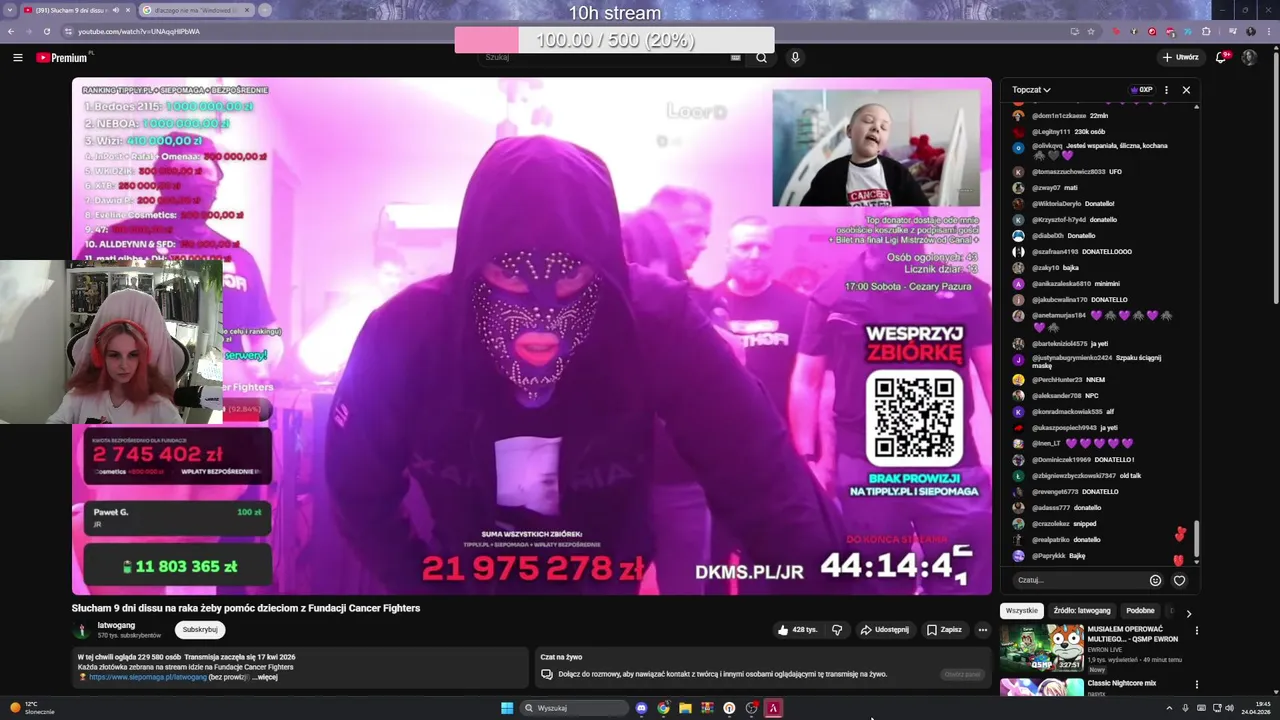Screen dimensions: 1280x720
Task: Send a heart reaction in chat
Action: [x=1179, y=580]
